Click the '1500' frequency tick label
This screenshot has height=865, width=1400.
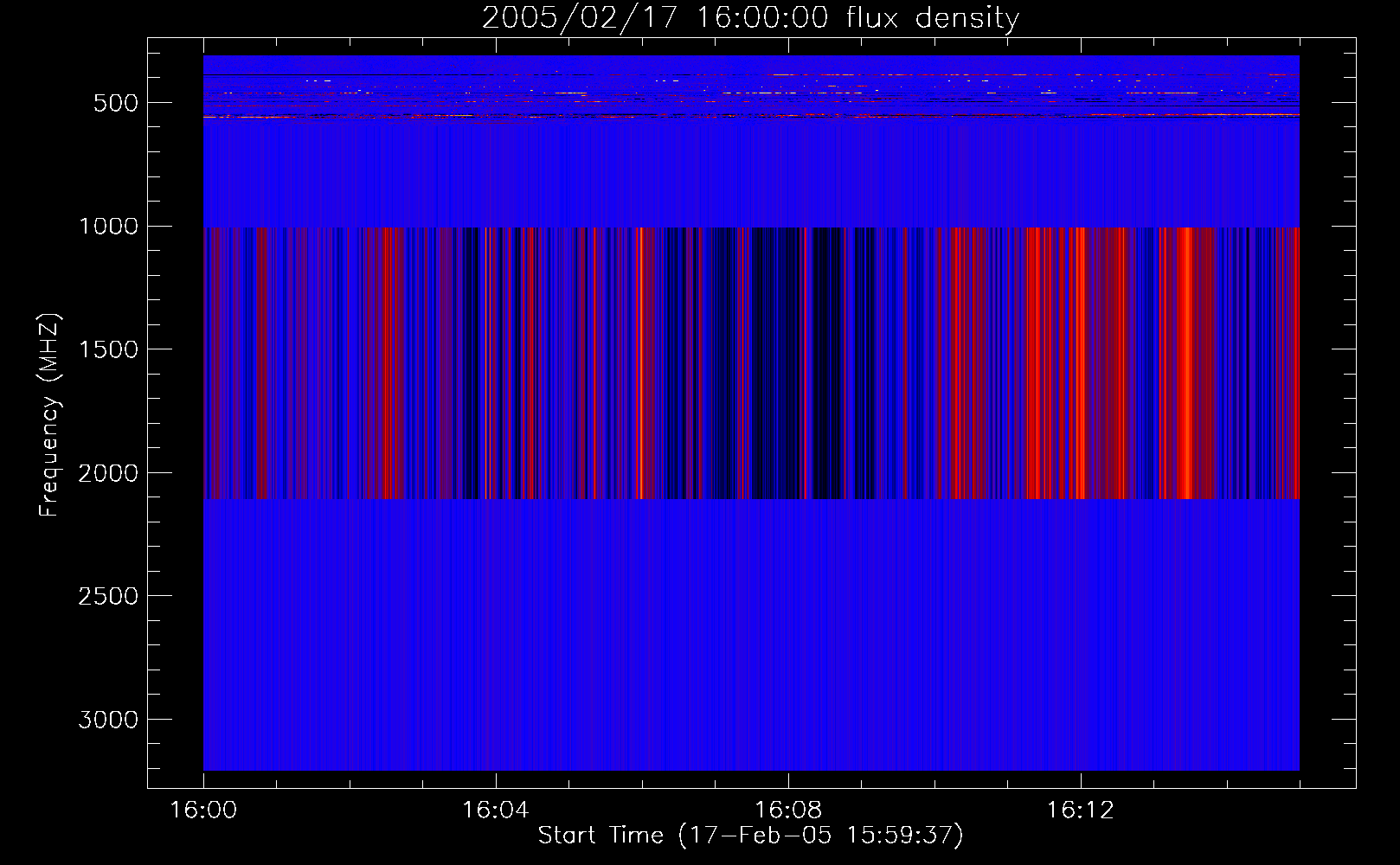[x=108, y=349]
